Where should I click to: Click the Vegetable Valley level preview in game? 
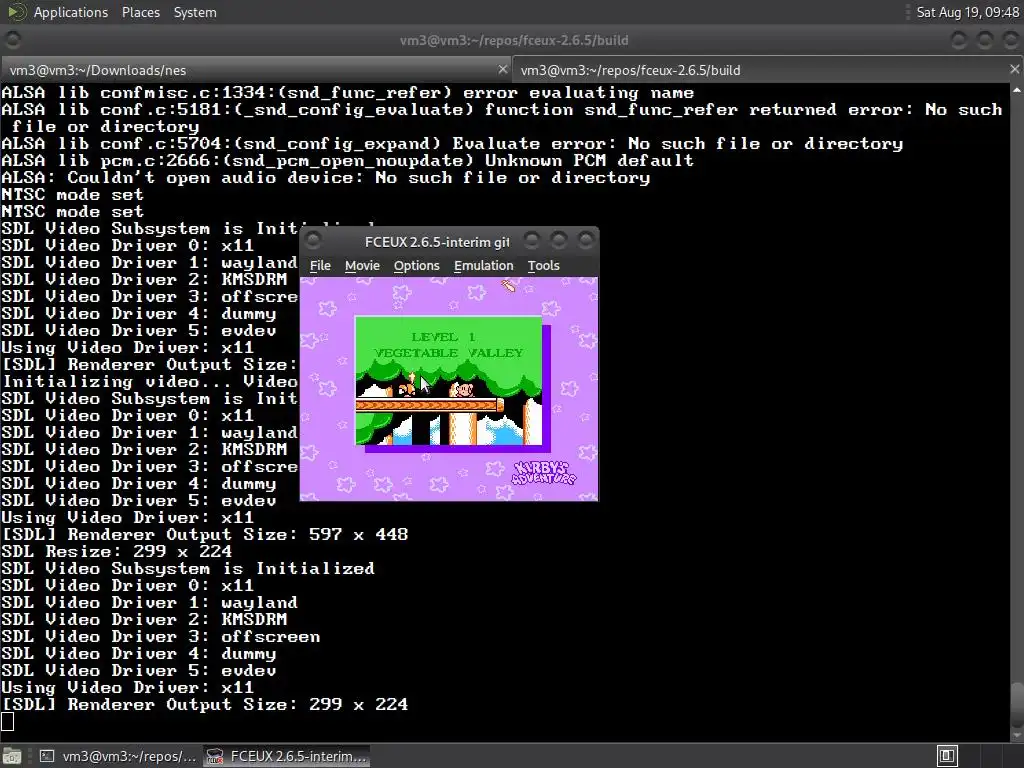tap(449, 381)
